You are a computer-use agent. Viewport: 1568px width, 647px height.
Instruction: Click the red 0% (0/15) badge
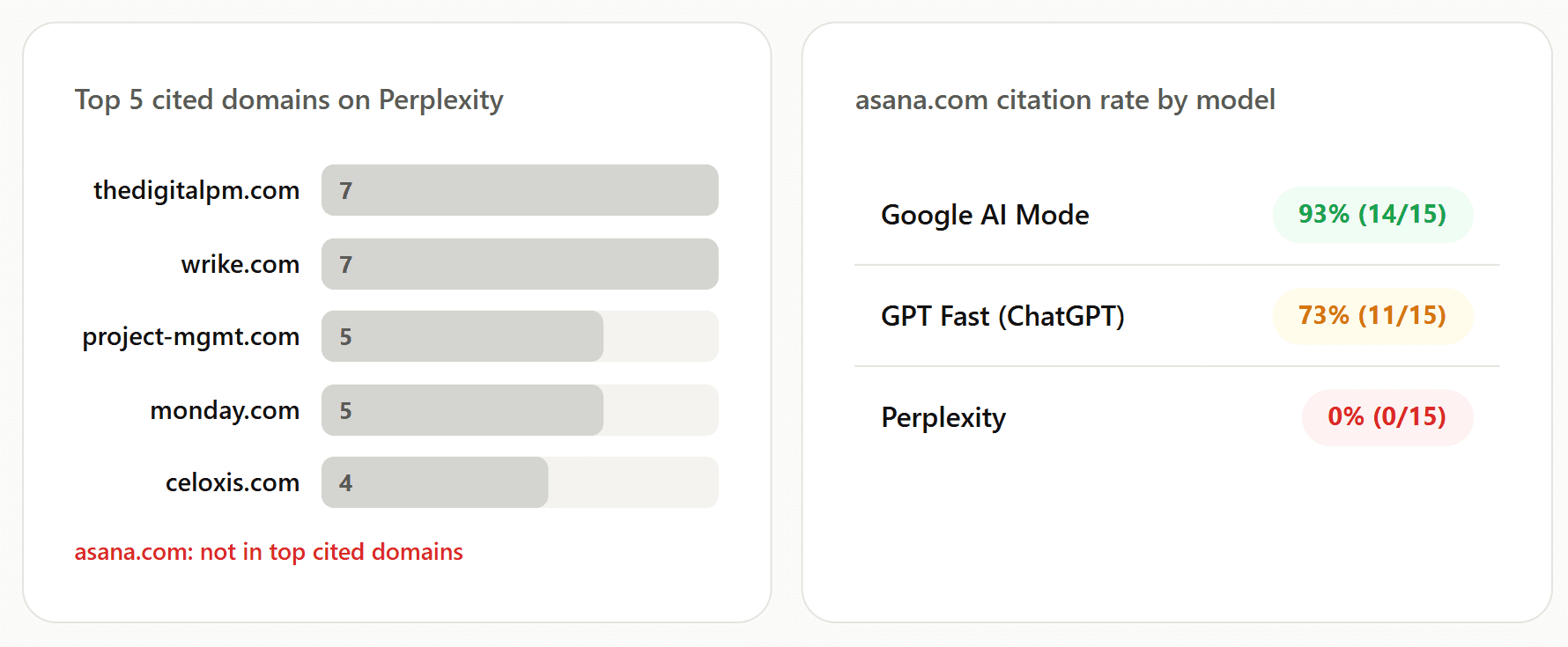(1387, 417)
